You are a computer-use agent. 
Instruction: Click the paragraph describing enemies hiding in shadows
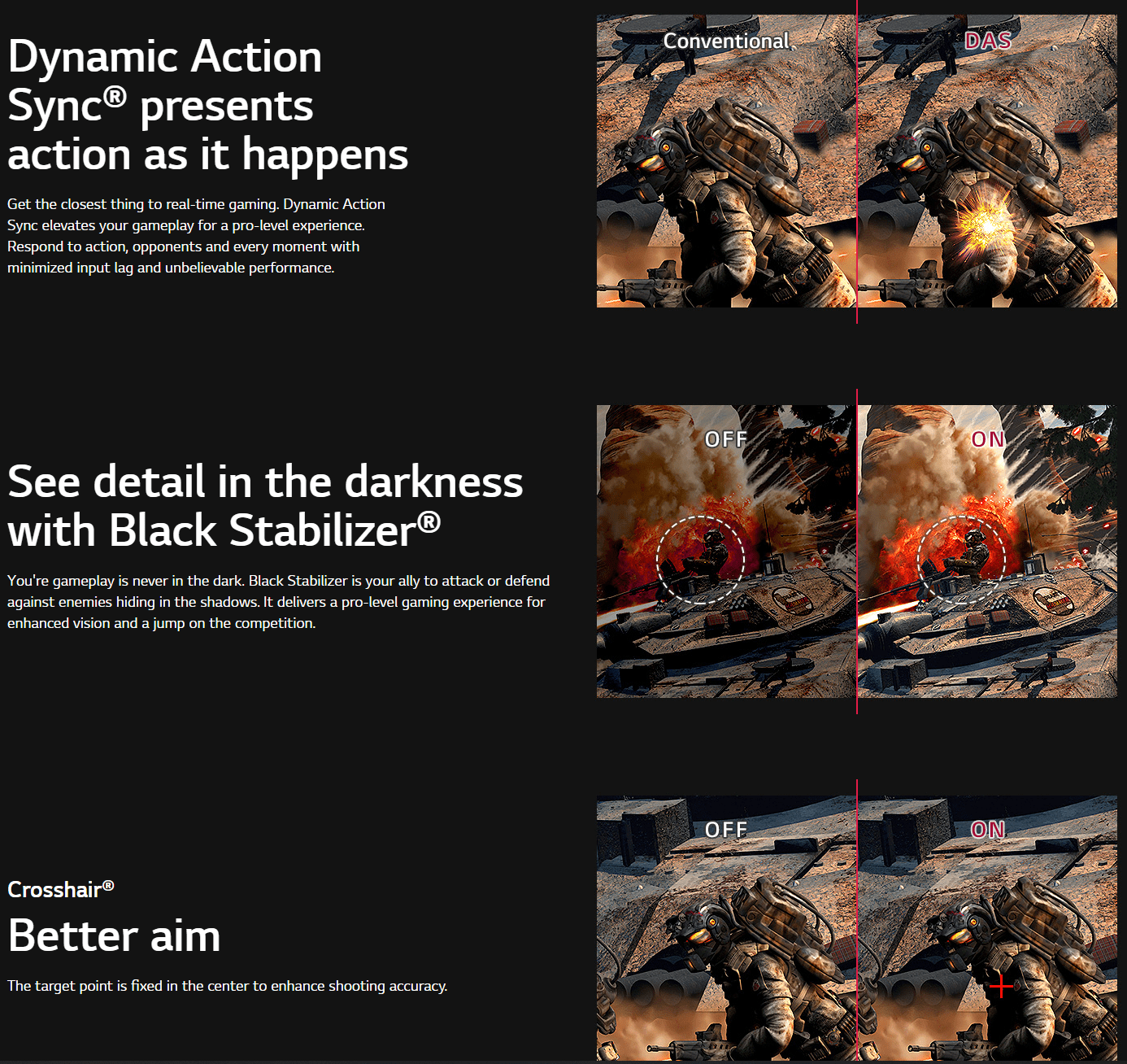point(278,602)
